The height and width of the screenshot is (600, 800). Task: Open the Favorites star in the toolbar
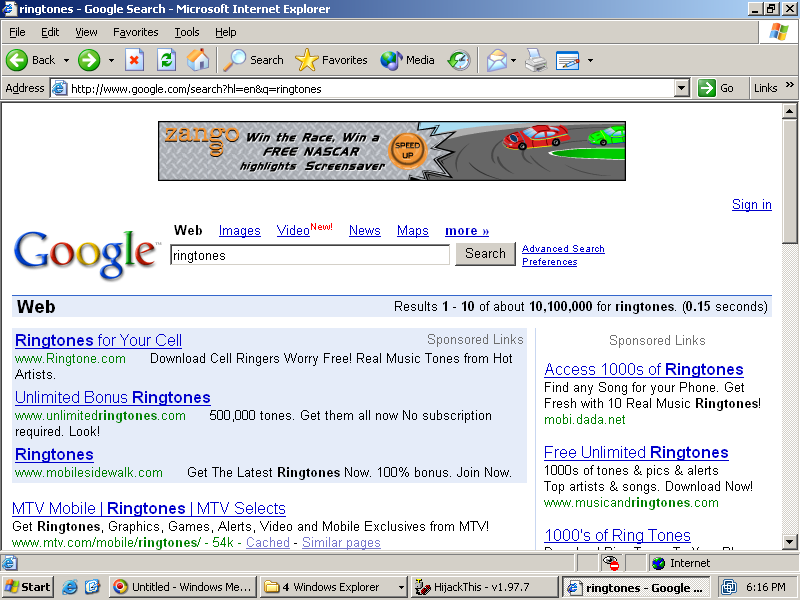tap(331, 60)
